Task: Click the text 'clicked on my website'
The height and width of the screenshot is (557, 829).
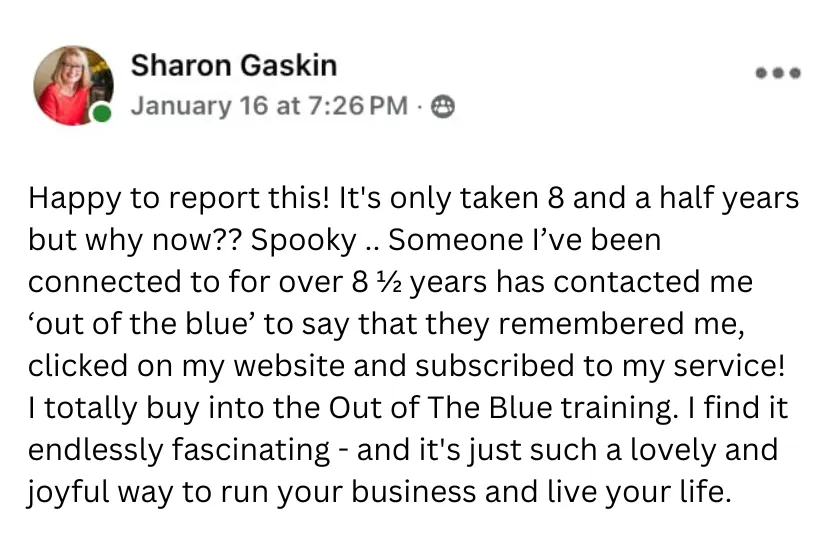Action: (187, 366)
